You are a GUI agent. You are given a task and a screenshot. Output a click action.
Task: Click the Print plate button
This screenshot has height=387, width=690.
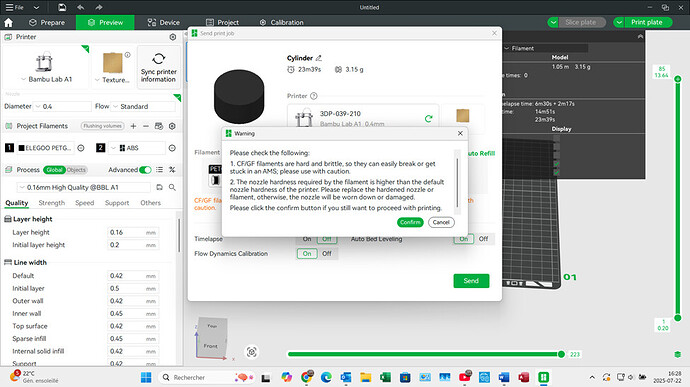click(646, 22)
